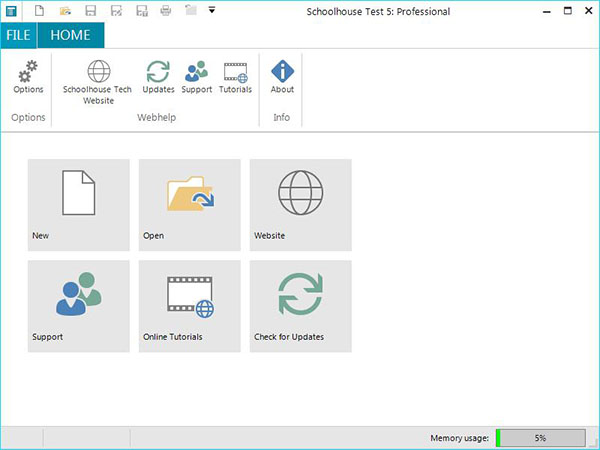Open the FILE menu tab

tap(18, 36)
